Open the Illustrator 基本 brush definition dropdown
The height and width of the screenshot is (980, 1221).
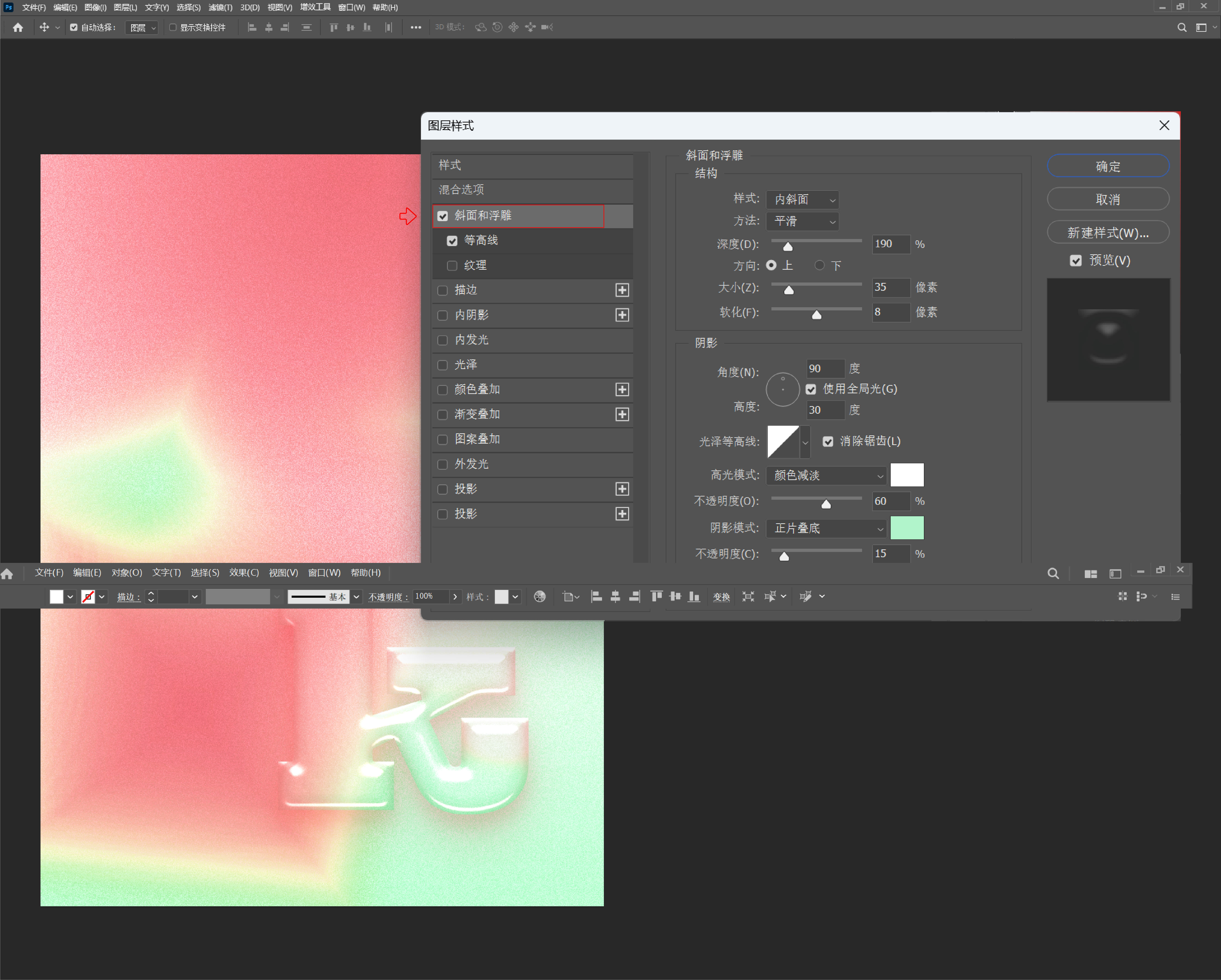click(x=356, y=597)
